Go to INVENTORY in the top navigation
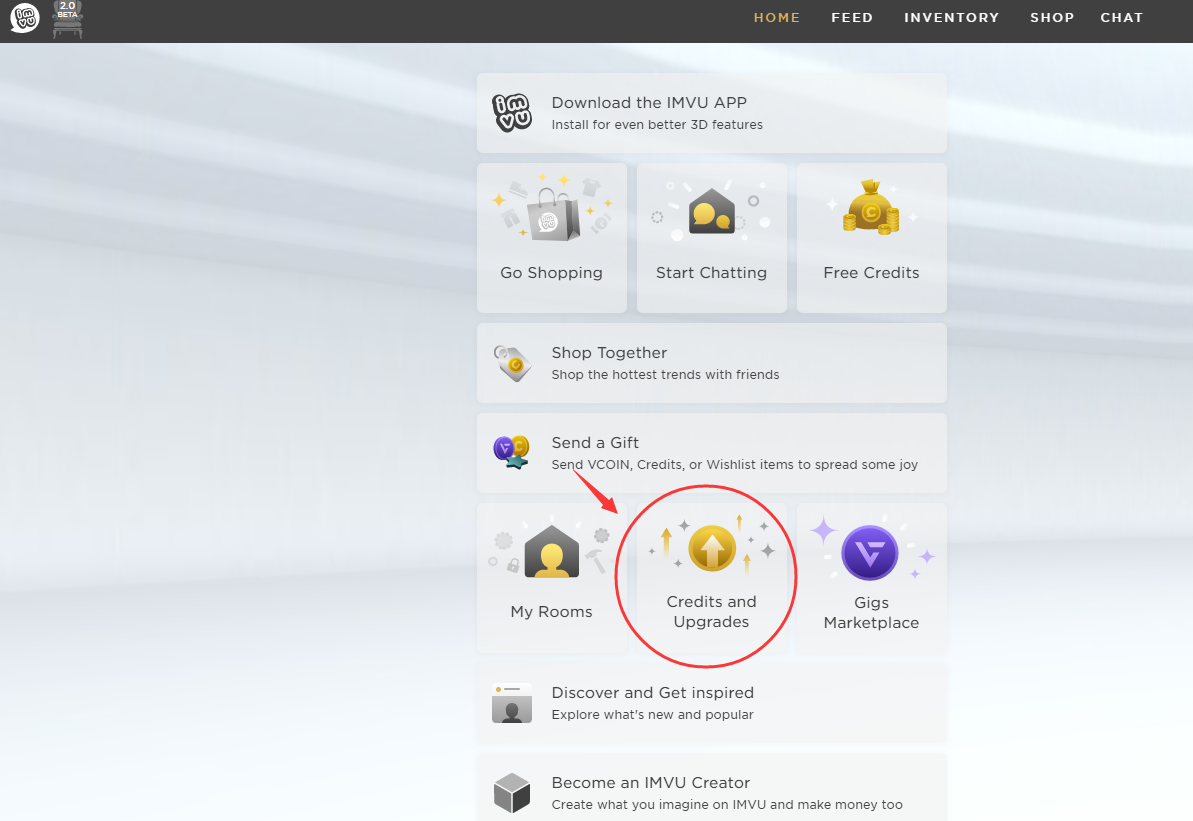 tap(952, 18)
